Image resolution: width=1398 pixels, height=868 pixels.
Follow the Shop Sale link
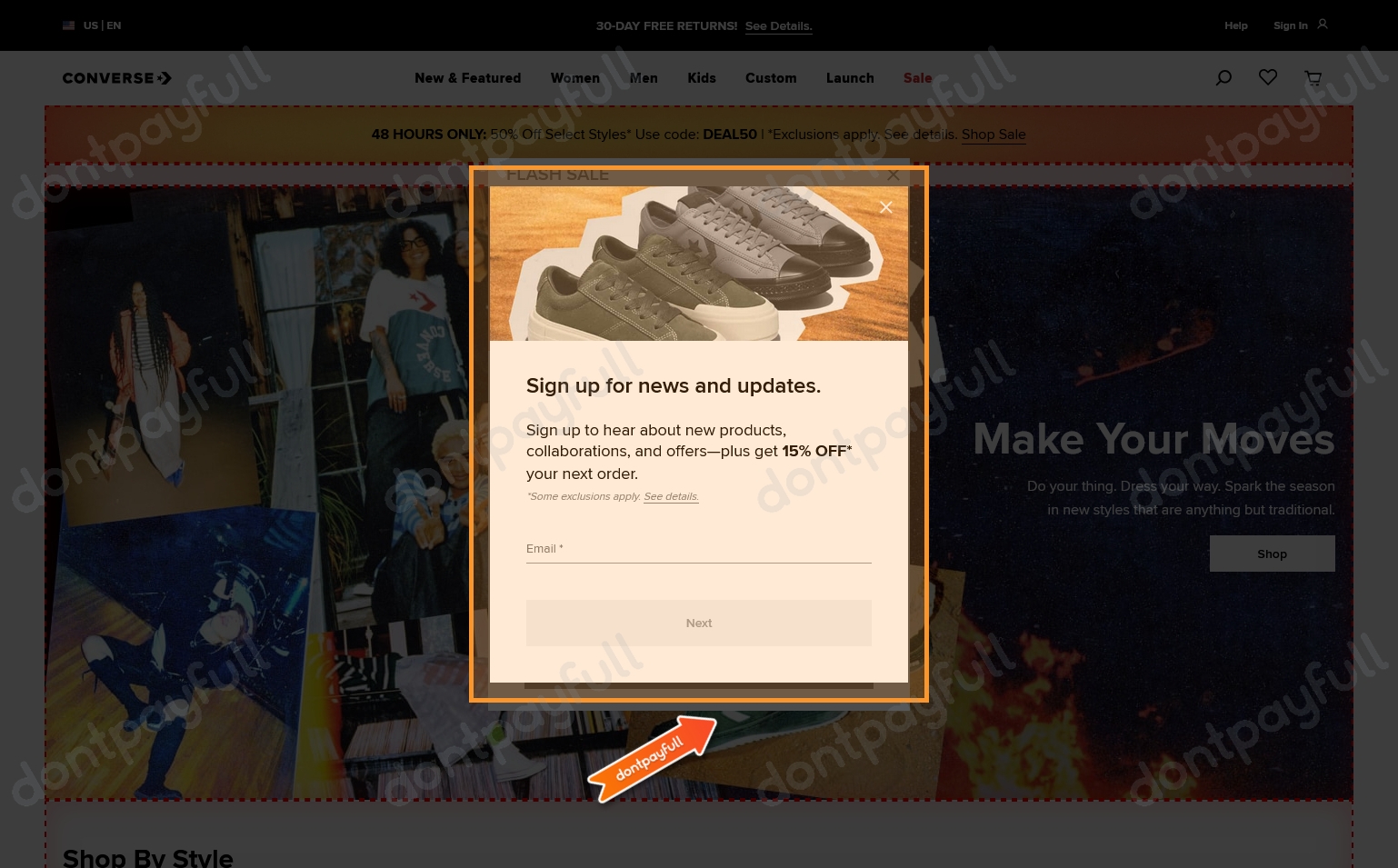(x=994, y=135)
